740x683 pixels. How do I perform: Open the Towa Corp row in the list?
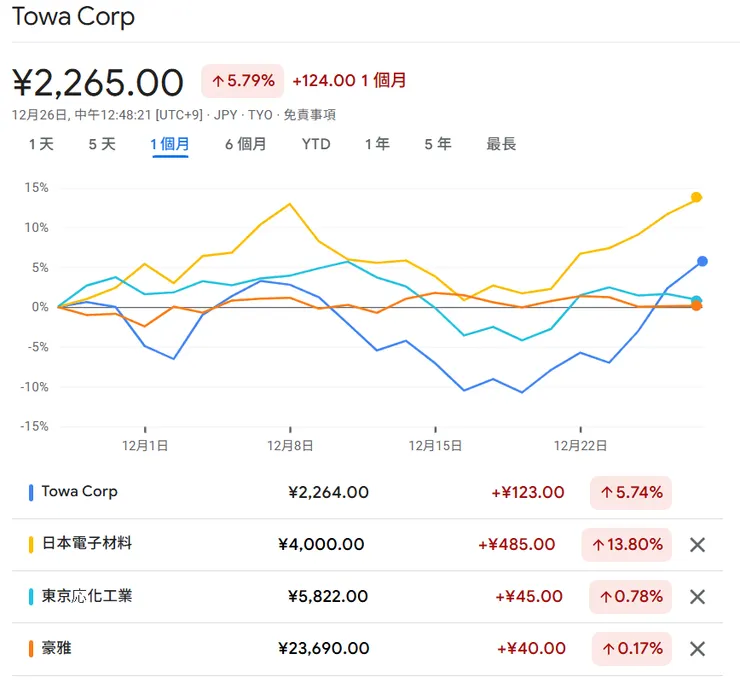[367, 493]
